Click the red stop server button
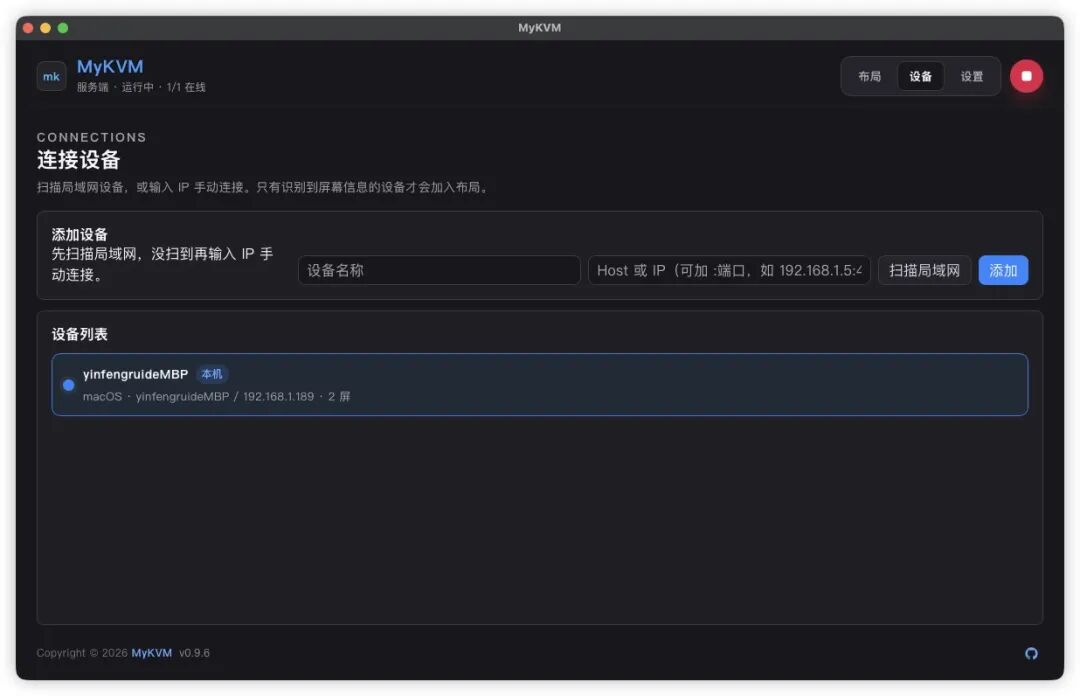 pos(1026,76)
